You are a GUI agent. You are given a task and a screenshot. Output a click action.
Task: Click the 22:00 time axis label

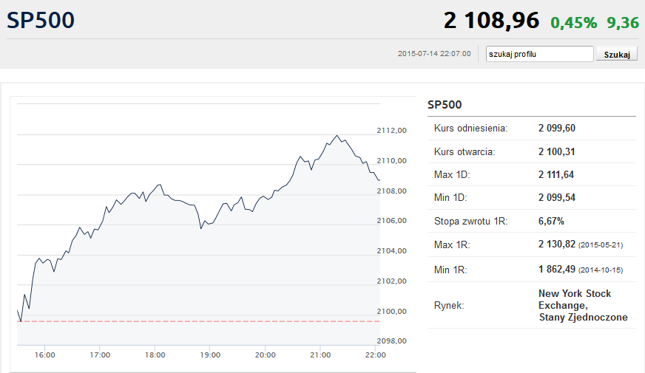tap(375, 355)
